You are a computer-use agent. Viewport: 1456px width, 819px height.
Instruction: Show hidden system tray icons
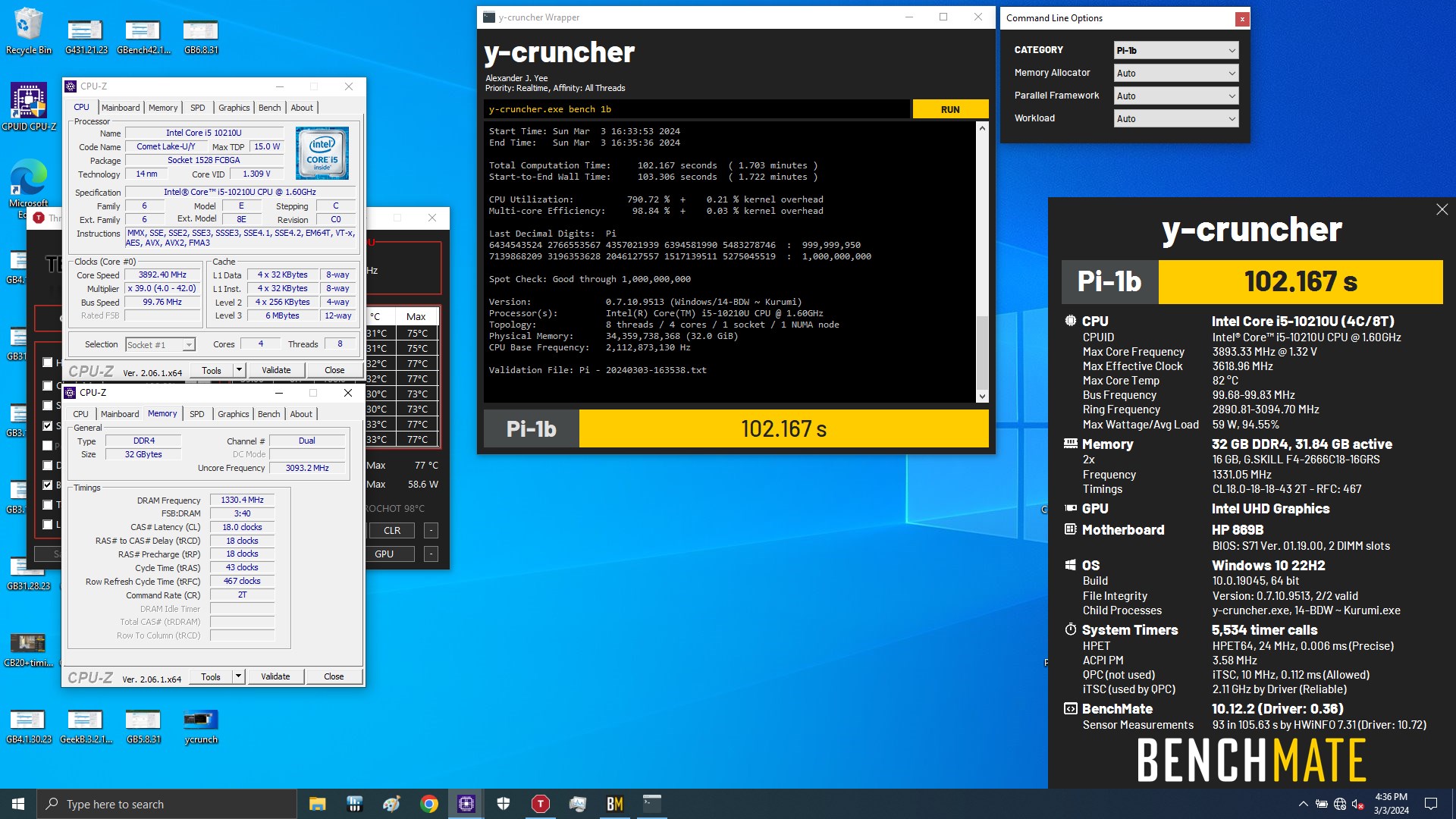pyautogui.click(x=1303, y=804)
